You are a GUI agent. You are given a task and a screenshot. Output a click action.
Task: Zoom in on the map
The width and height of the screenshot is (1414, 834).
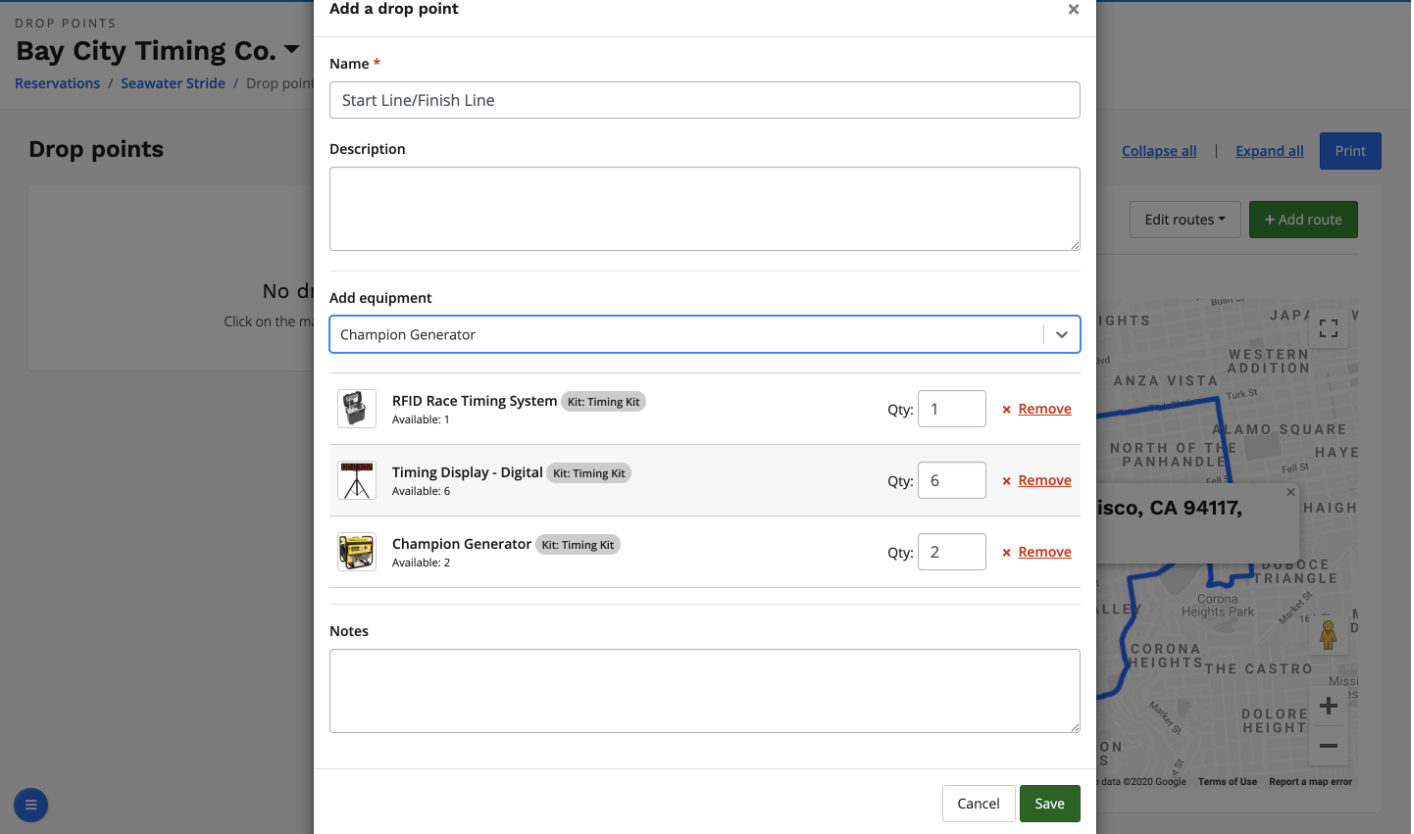tap(1328, 706)
